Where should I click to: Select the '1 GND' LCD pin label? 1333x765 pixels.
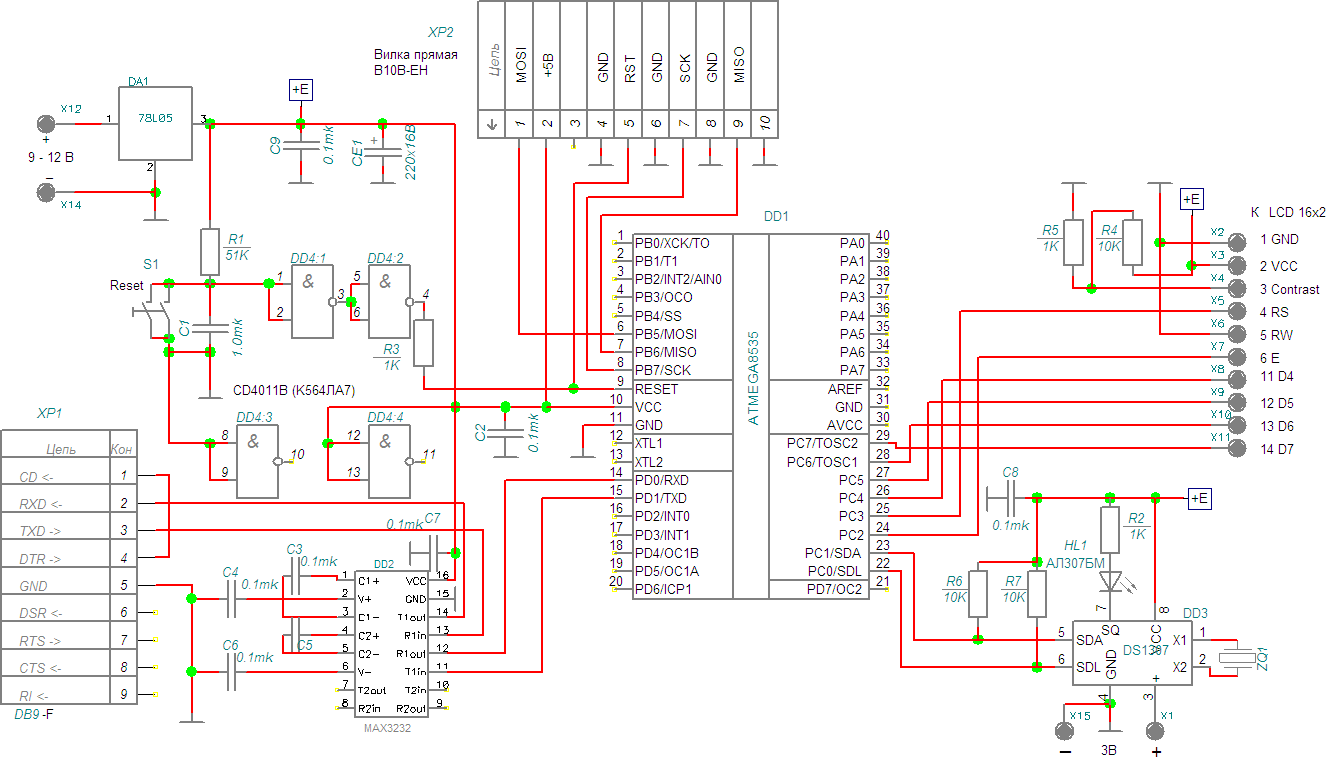[1279, 239]
